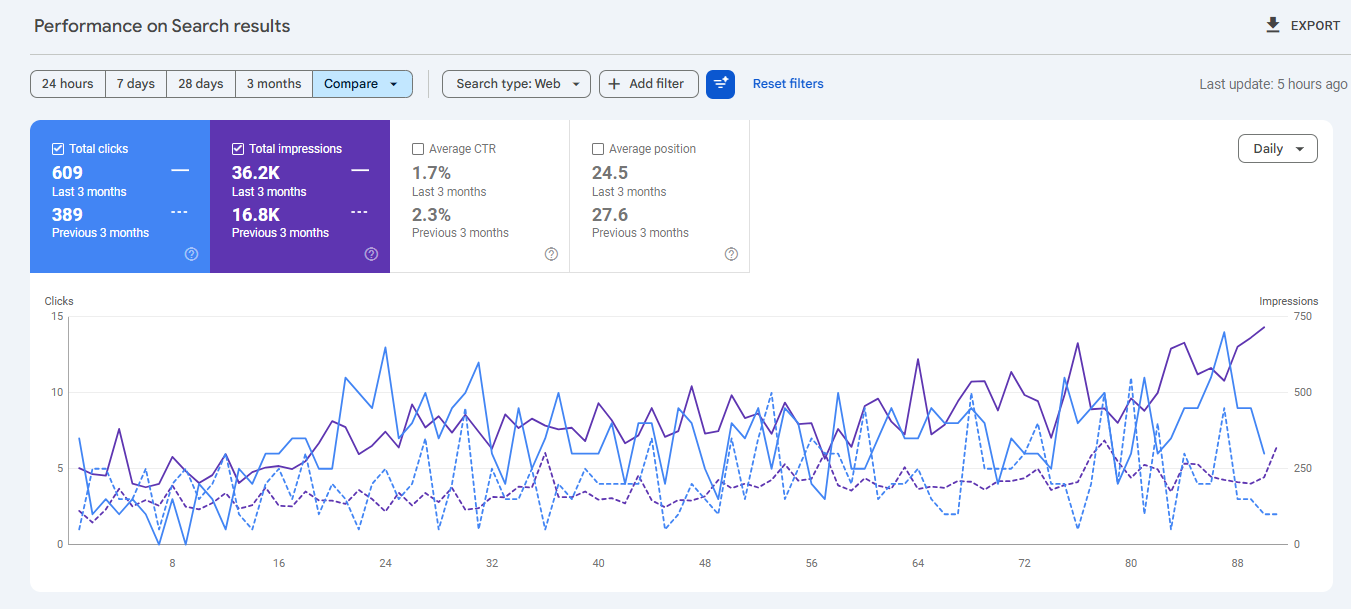1351x609 pixels.
Task: Open the Daily granularity dropdown
Action: coord(1277,147)
